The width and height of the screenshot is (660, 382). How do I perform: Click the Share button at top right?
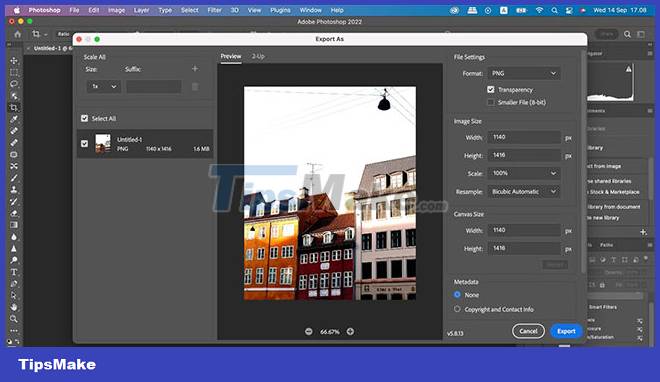point(607,34)
